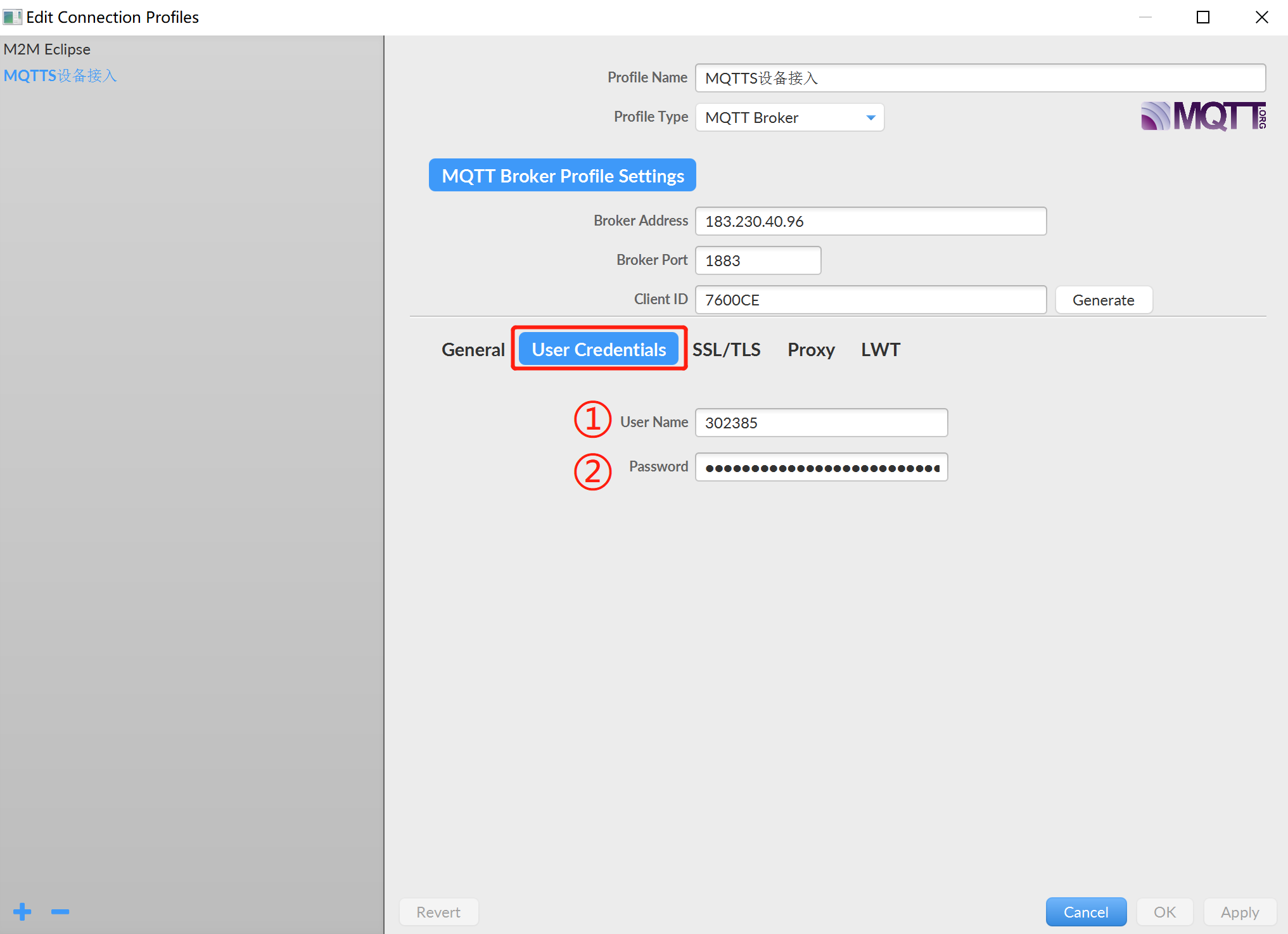Click the MQTT.org logo

1201,116
